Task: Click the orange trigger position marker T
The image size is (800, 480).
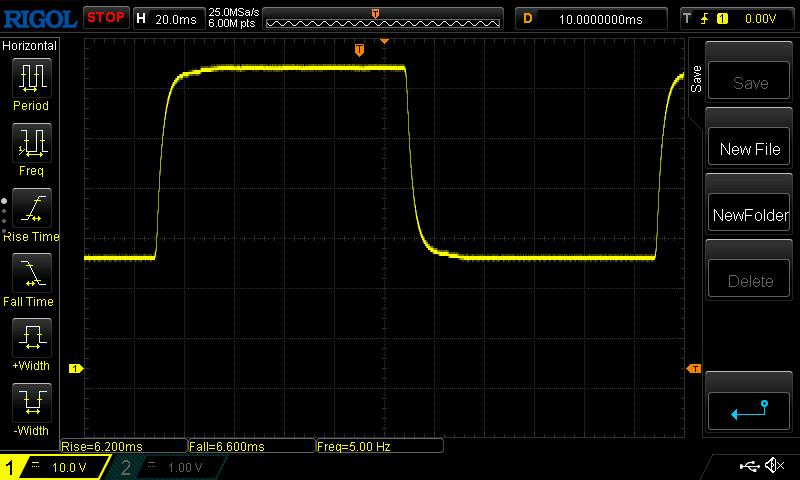Action: [359, 49]
